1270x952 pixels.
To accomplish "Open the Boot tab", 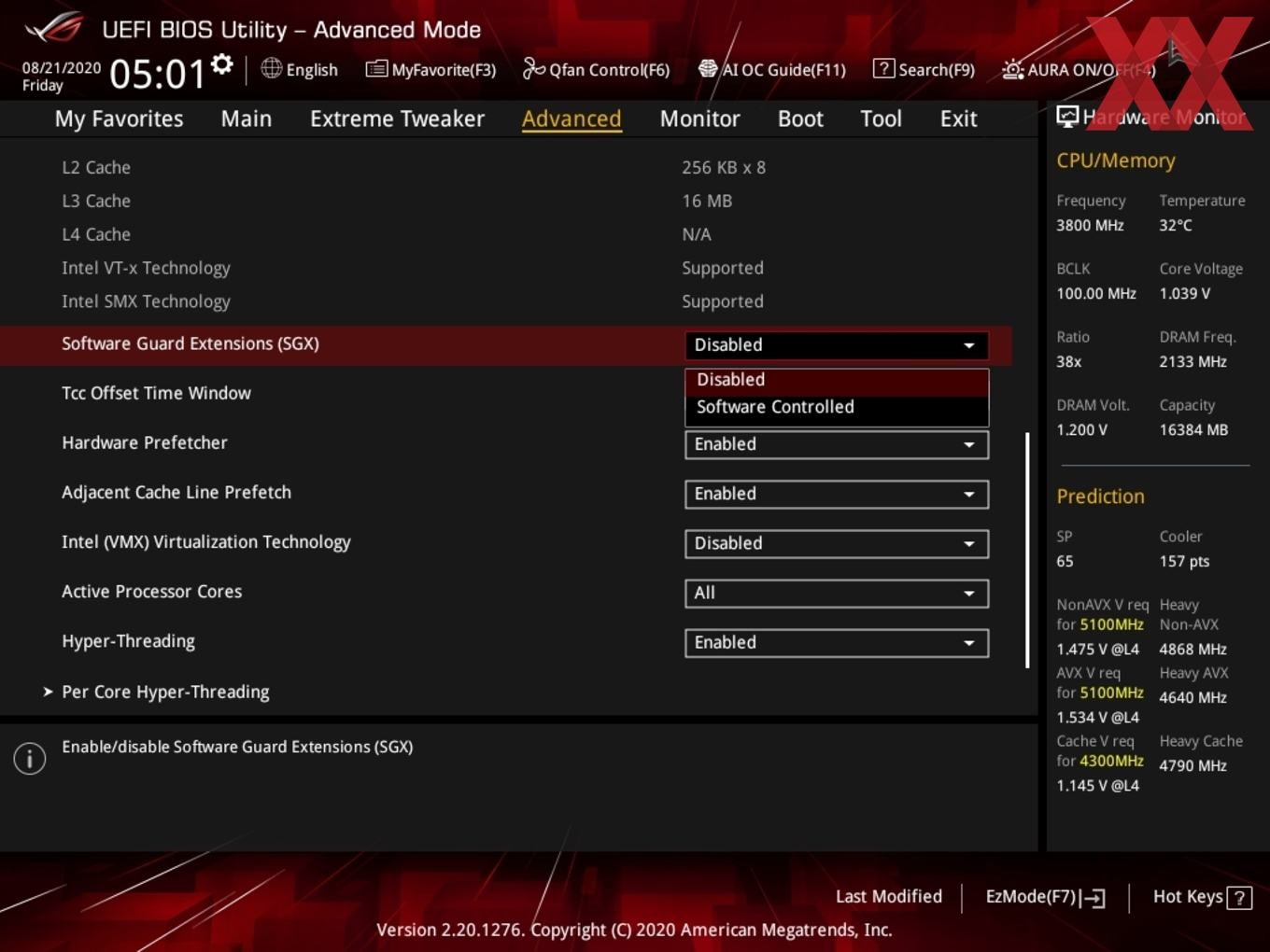I will click(x=800, y=119).
